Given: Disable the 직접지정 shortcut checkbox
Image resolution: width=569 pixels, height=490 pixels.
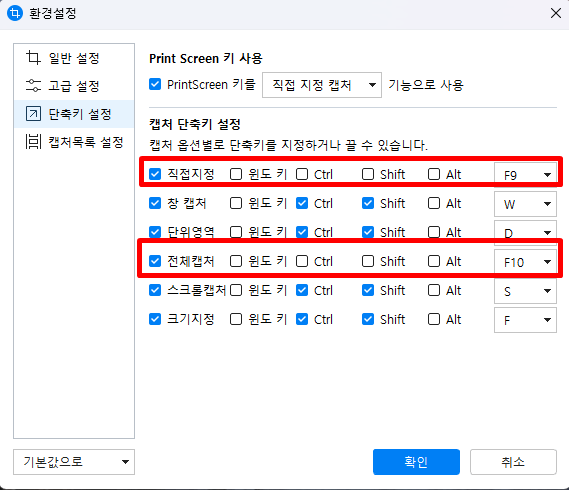Looking at the screenshot, I should pyautogui.click(x=155, y=174).
